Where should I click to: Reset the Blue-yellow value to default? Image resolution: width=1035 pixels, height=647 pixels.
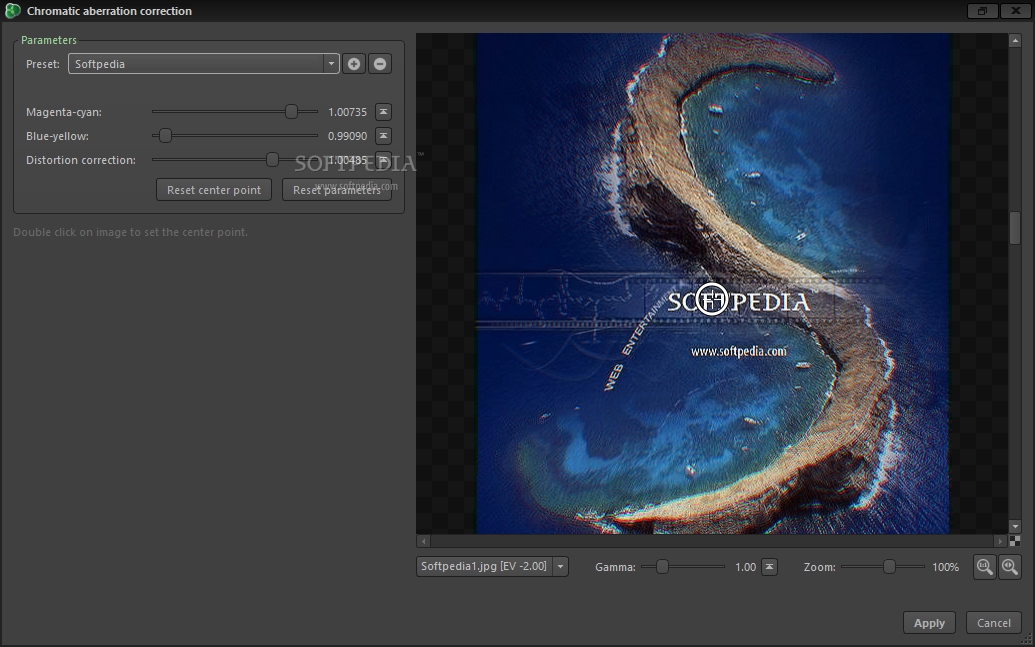point(383,136)
